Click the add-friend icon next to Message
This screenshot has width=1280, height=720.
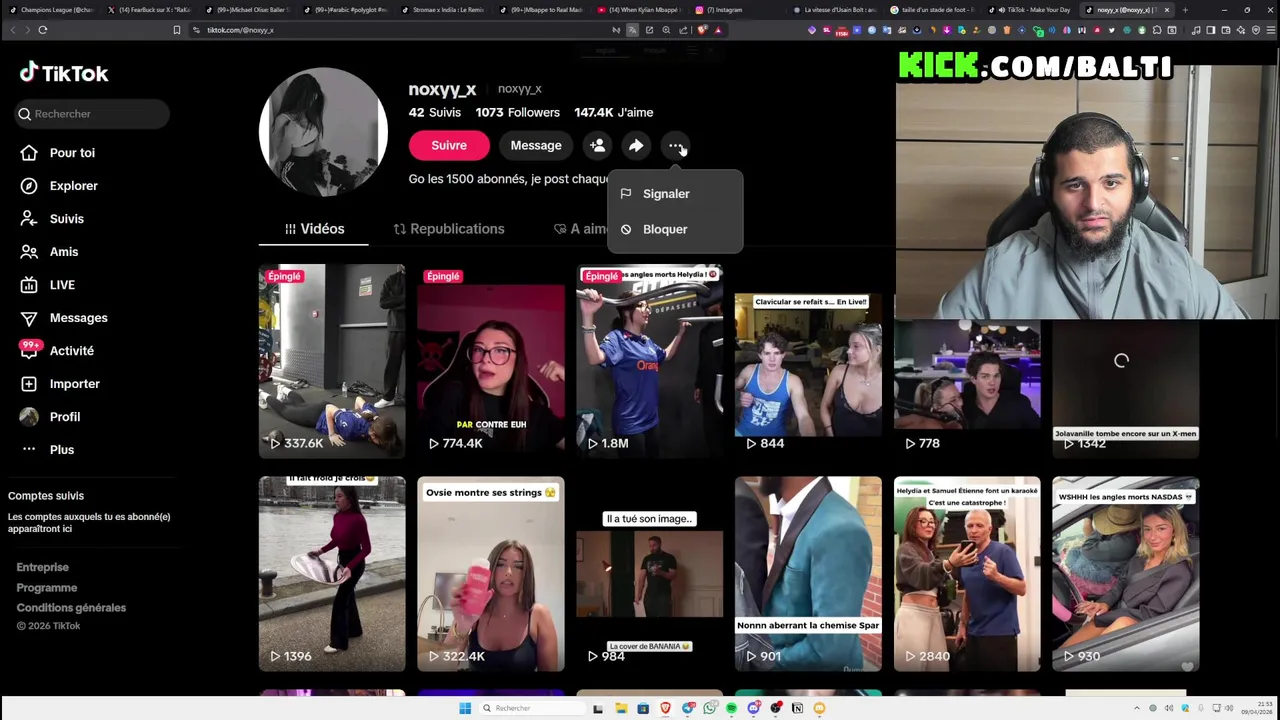point(597,146)
